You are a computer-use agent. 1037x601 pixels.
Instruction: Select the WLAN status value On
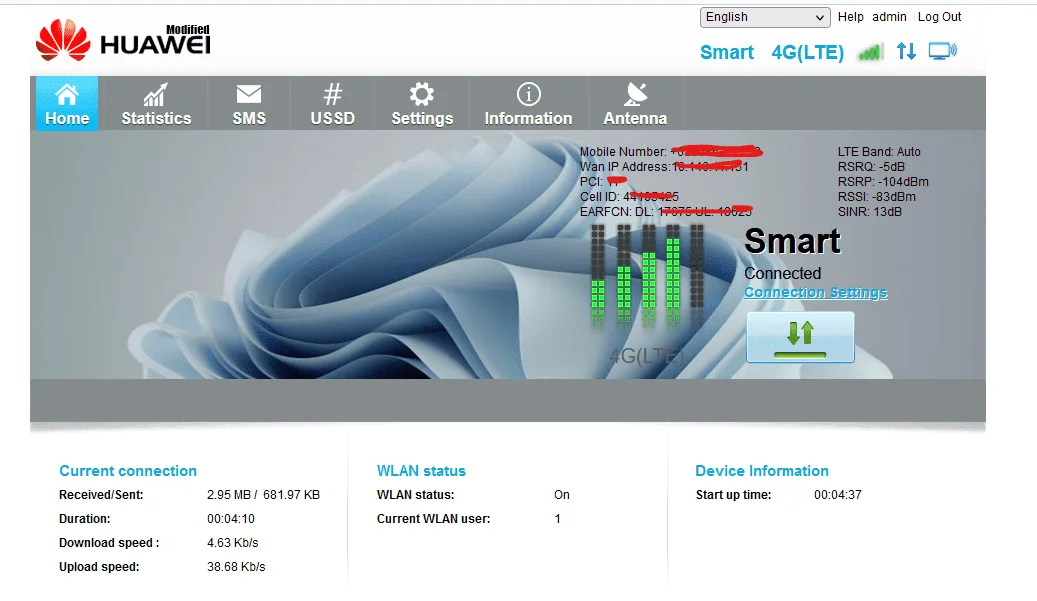click(x=562, y=495)
